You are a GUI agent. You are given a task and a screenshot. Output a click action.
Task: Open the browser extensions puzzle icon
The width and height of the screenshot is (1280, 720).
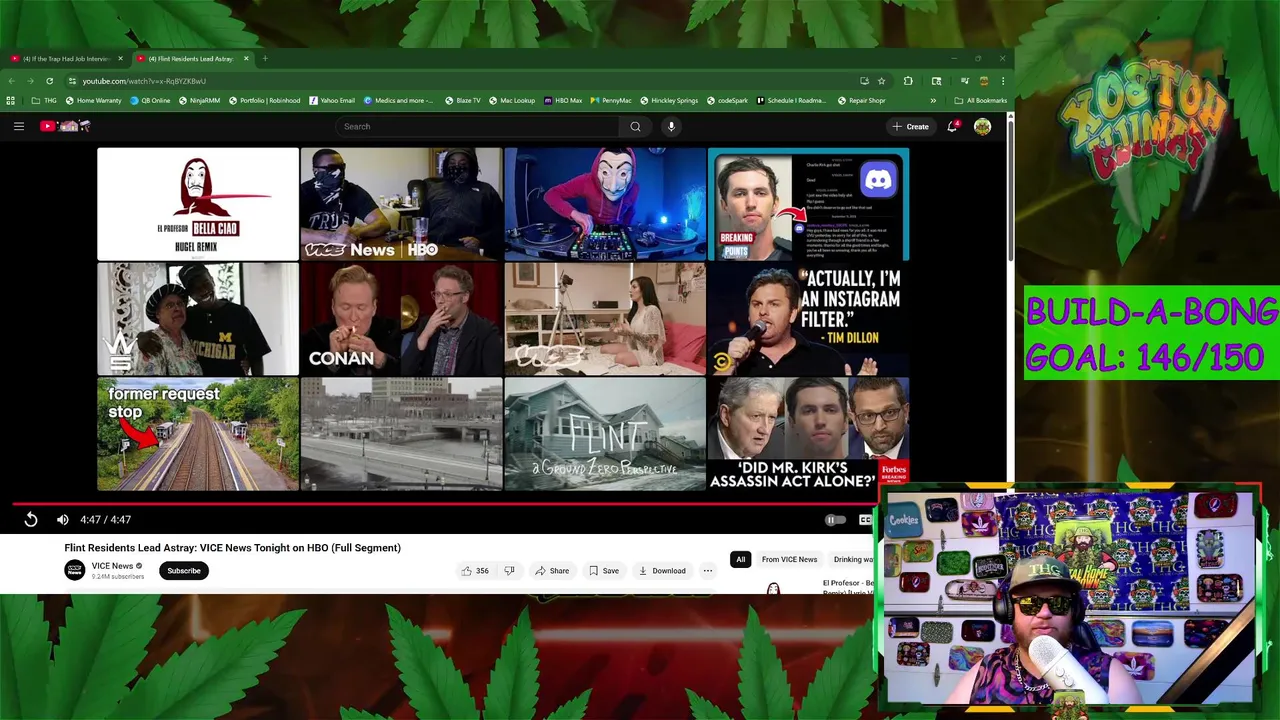click(x=908, y=81)
